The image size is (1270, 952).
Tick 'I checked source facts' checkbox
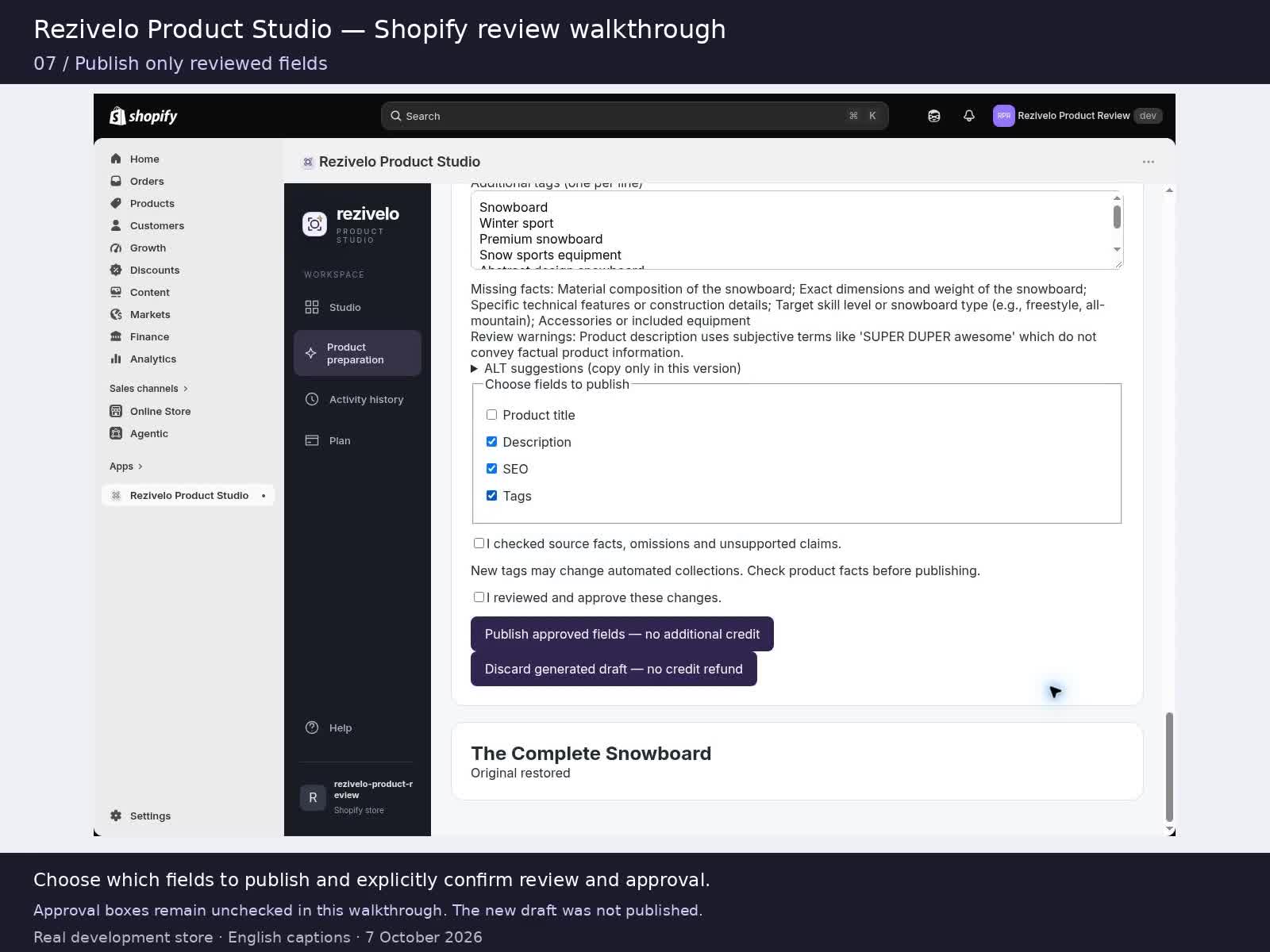[479, 543]
